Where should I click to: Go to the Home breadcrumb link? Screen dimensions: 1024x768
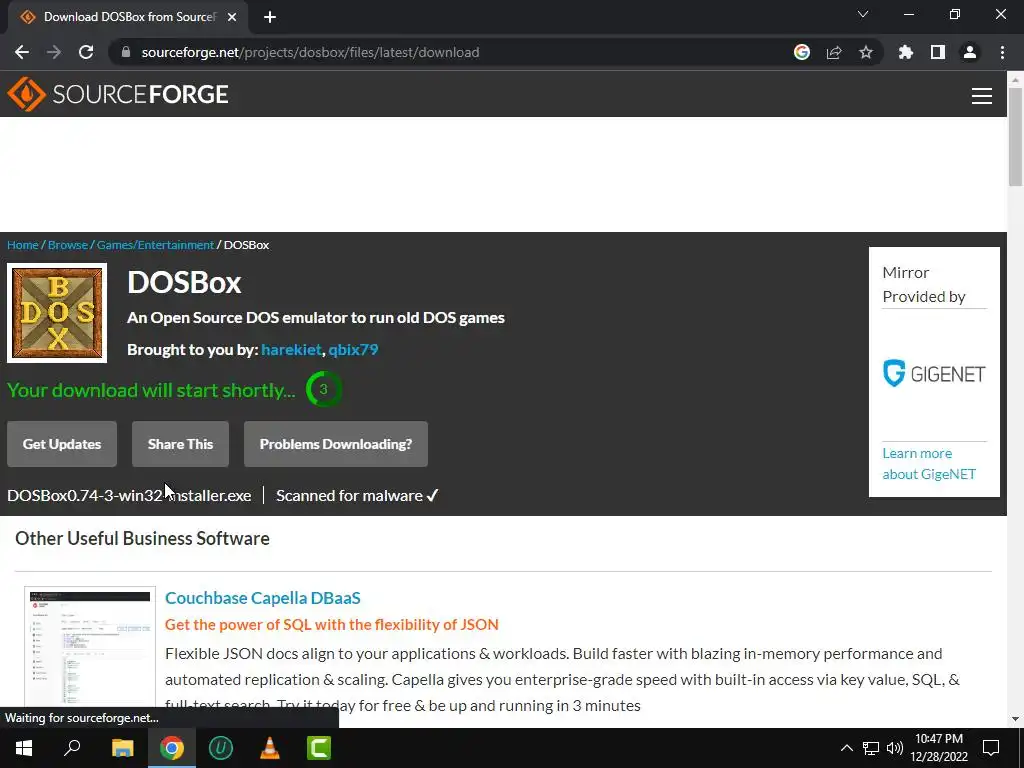23,245
